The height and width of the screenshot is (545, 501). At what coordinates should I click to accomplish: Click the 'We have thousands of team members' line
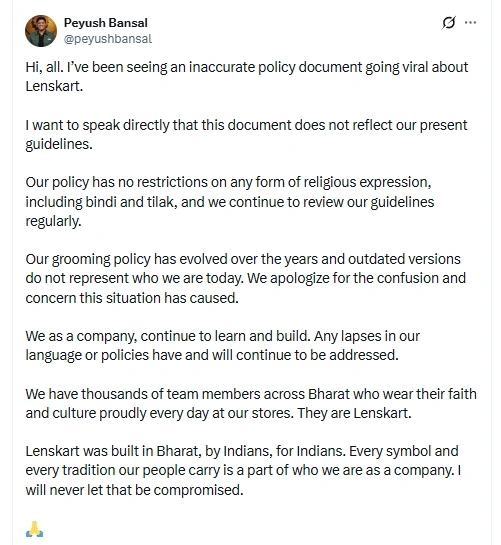point(251,394)
